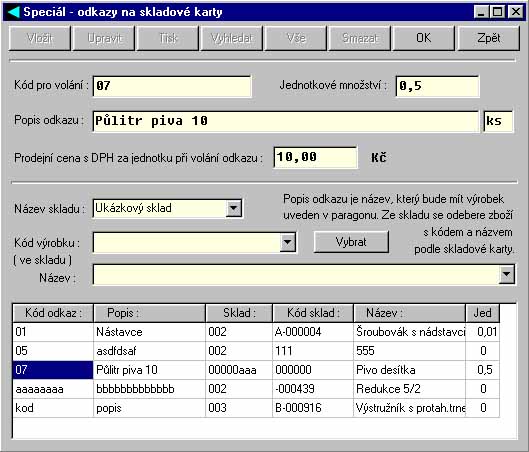529x452 pixels.
Task: Open the Kód výrobku dropdown arrow
Action: pos(288,242)
